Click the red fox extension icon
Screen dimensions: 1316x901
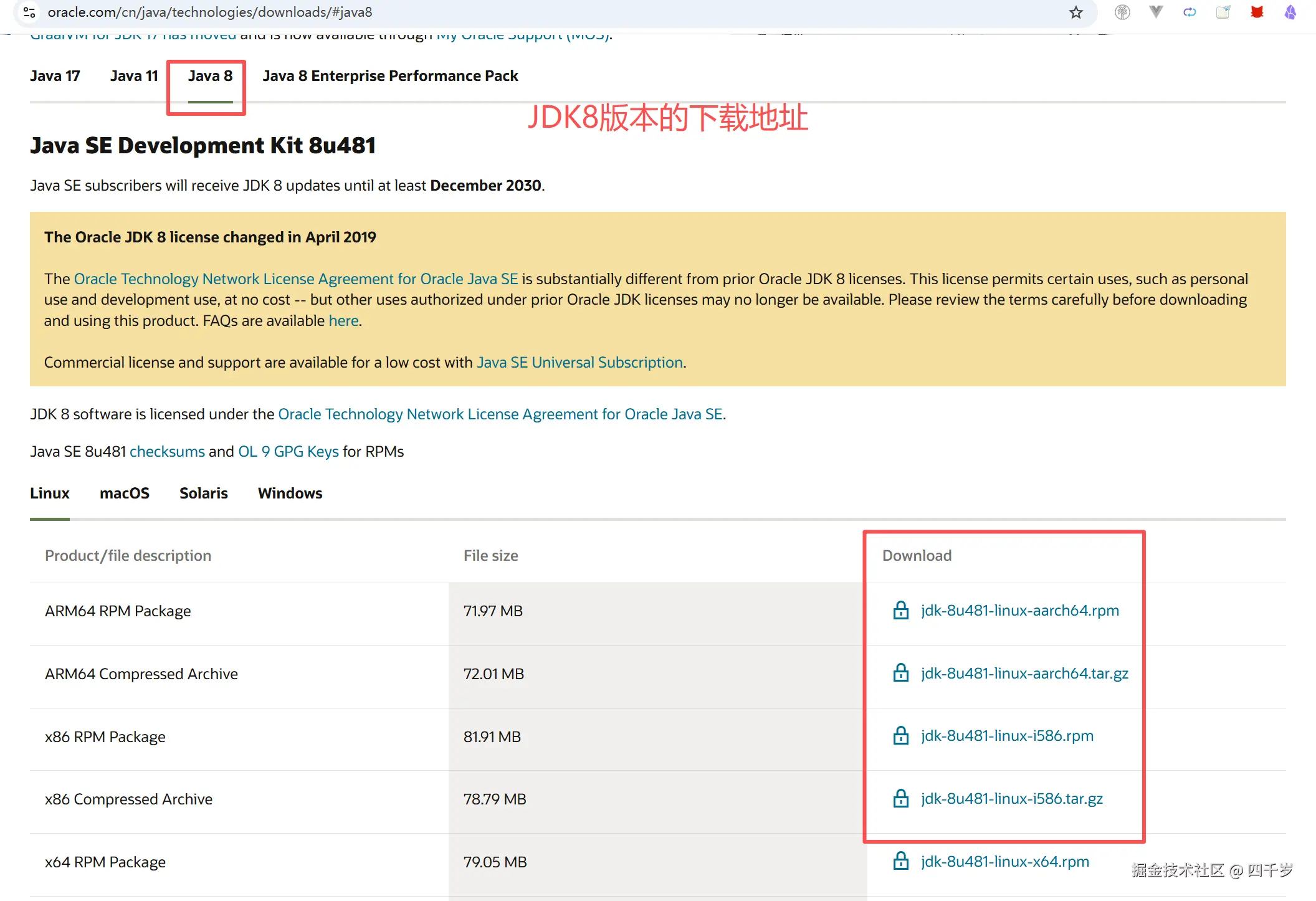[1256, 12]
